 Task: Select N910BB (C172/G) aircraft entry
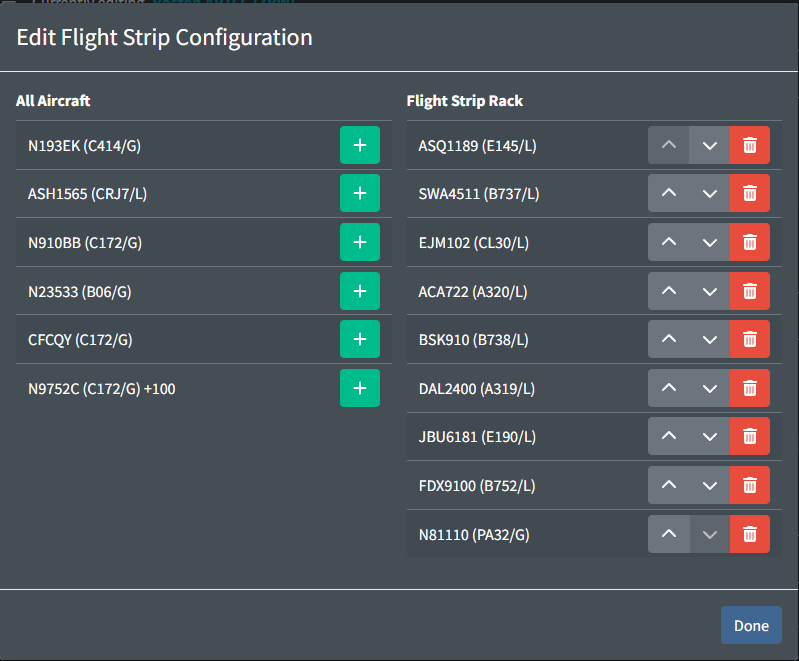click(x=85, y=243)
